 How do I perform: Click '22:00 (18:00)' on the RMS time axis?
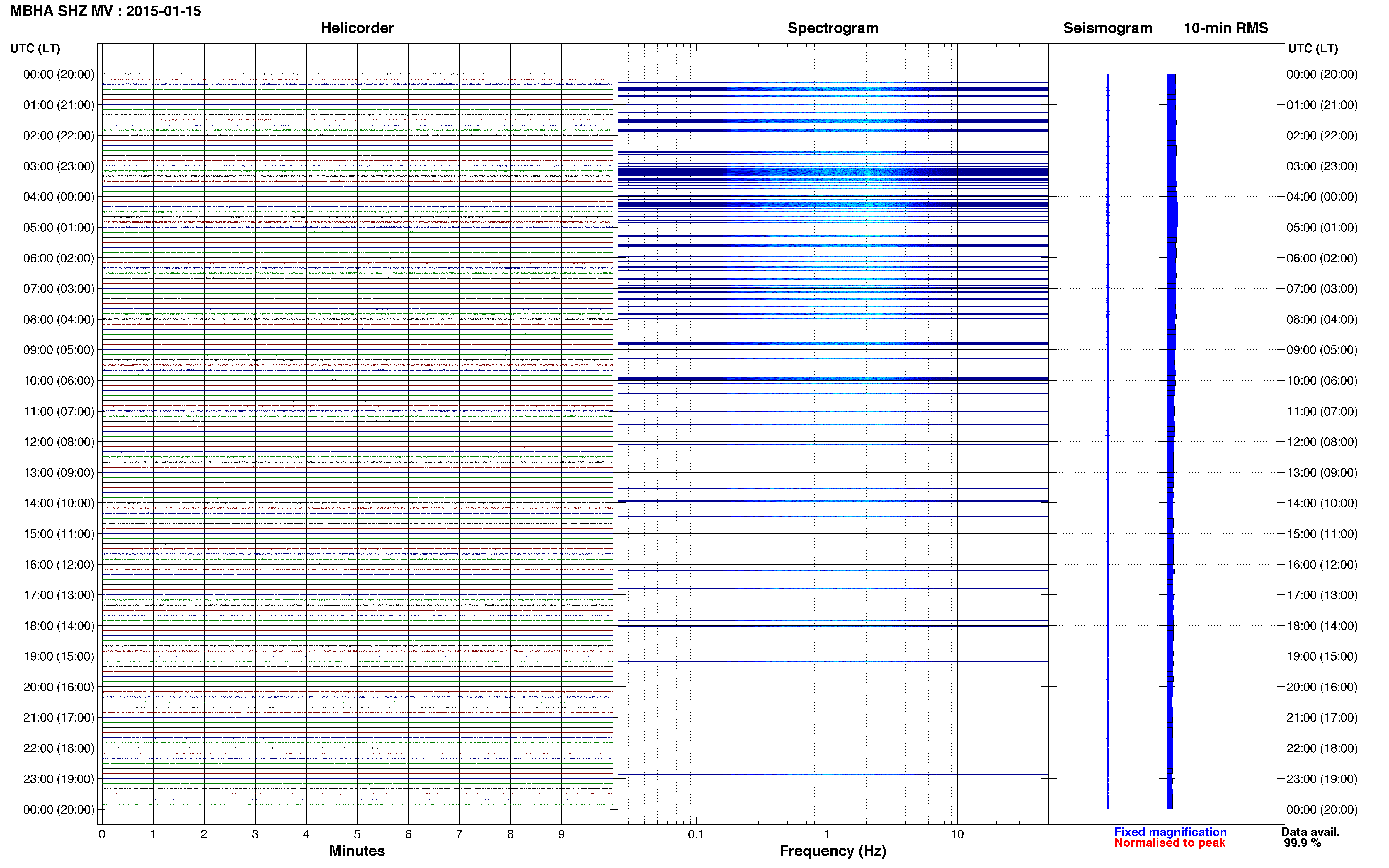coord(1322,748)
